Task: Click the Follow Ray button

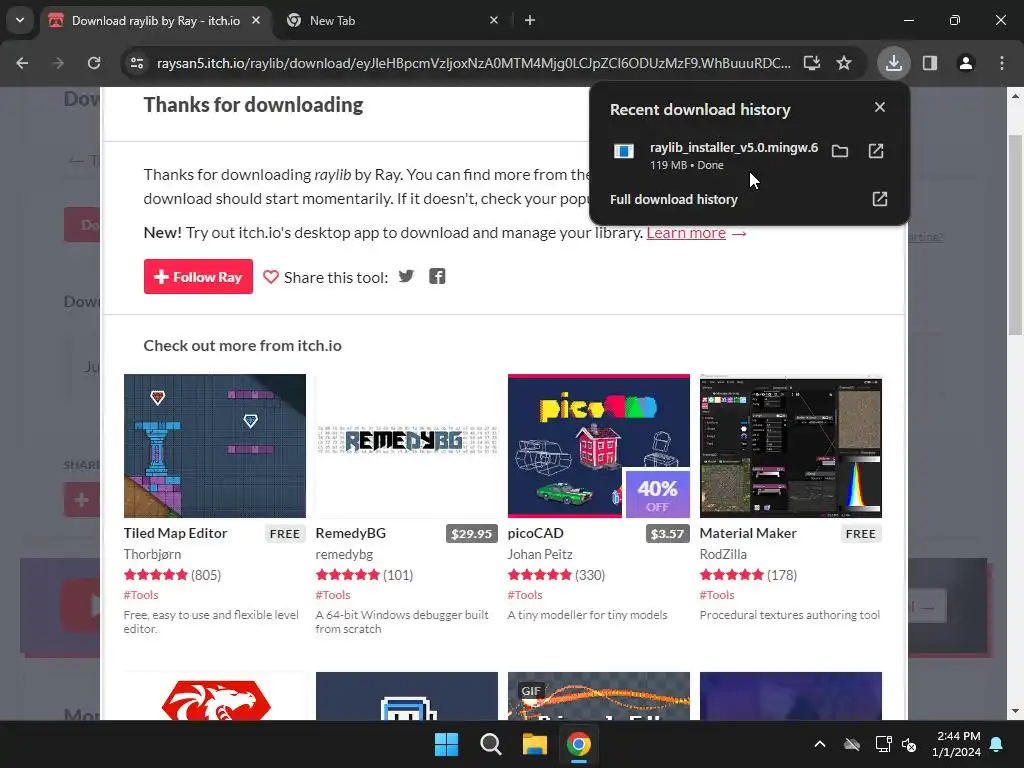Action: 198,276
